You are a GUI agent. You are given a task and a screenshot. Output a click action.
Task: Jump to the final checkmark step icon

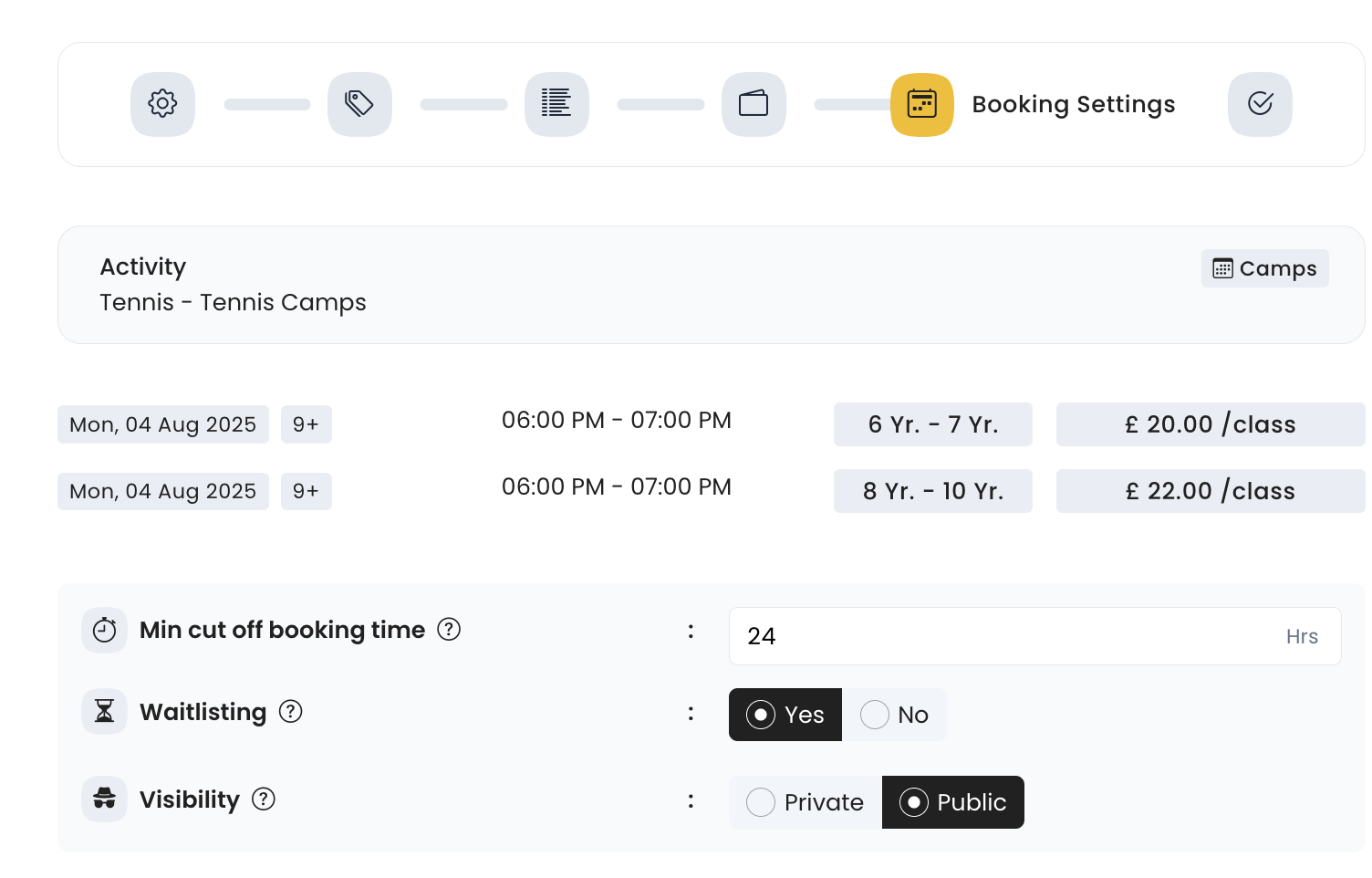1260,104
